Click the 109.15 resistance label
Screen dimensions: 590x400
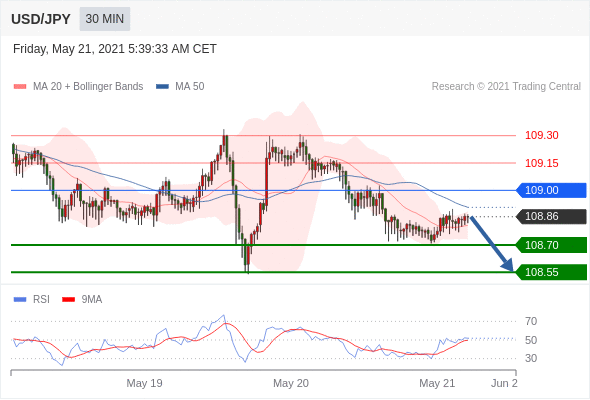click(x=541, y=163)
